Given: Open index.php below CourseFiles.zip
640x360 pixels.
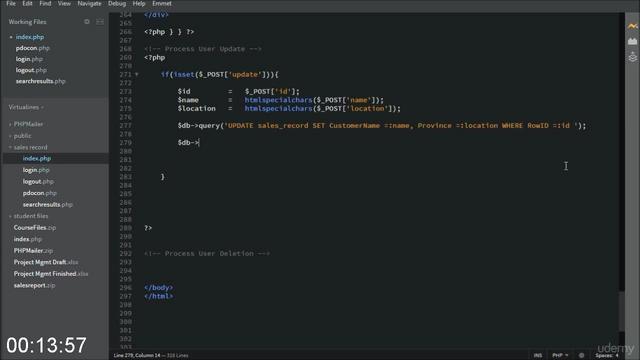Looking at the screenshot, I should (27, 239).
